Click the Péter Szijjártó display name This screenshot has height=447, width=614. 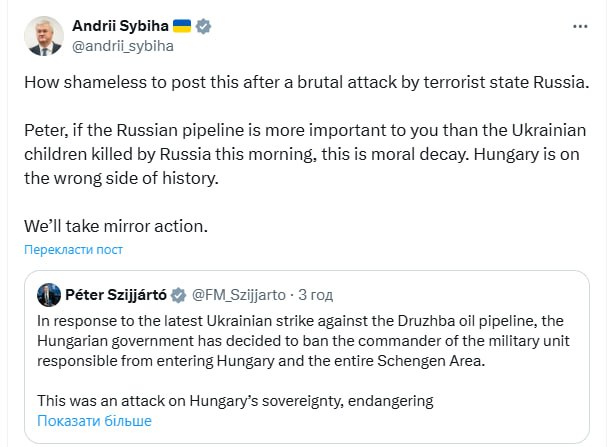[x=116, y=295]
